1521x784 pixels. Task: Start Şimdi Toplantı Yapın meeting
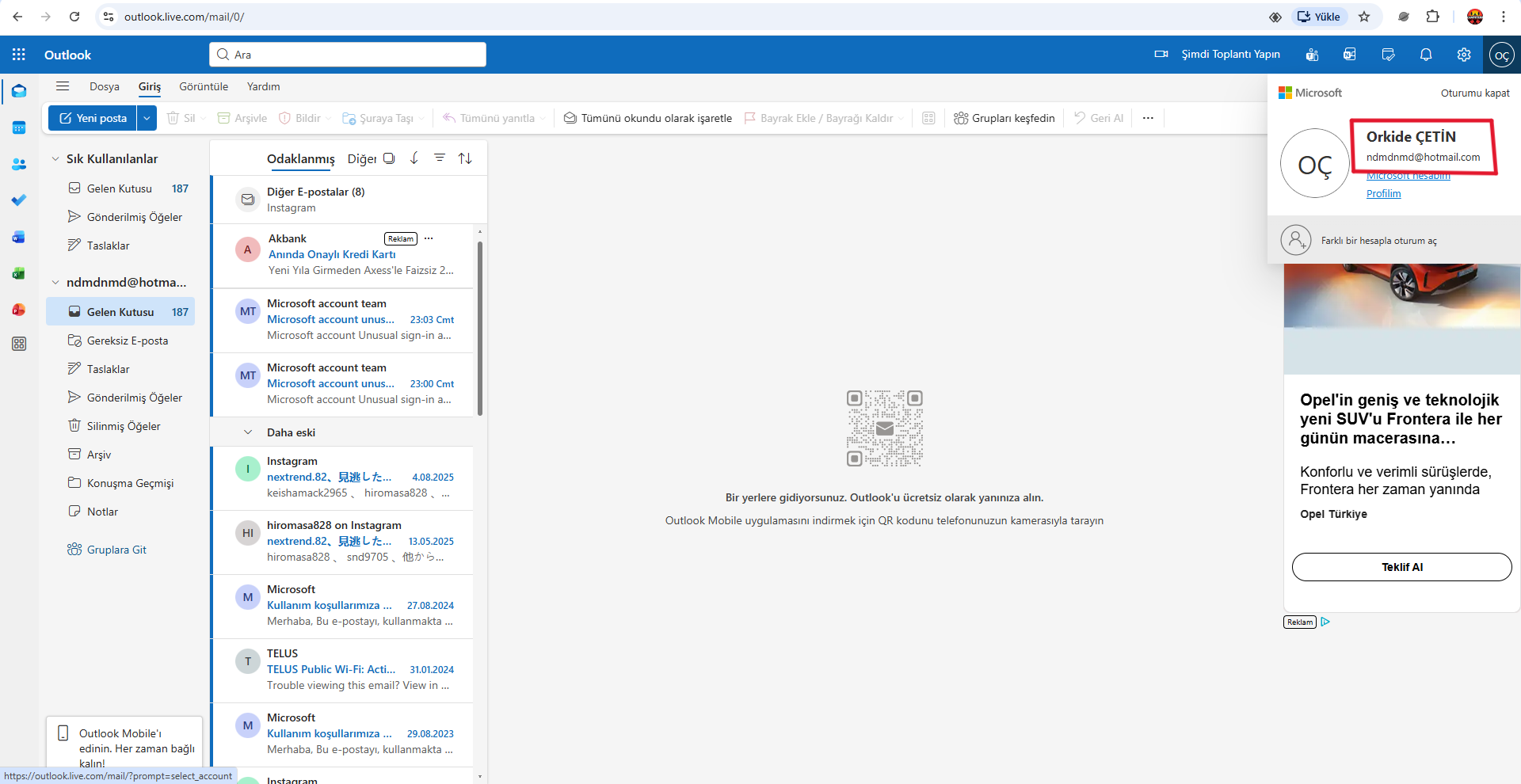click(1218, 55)
